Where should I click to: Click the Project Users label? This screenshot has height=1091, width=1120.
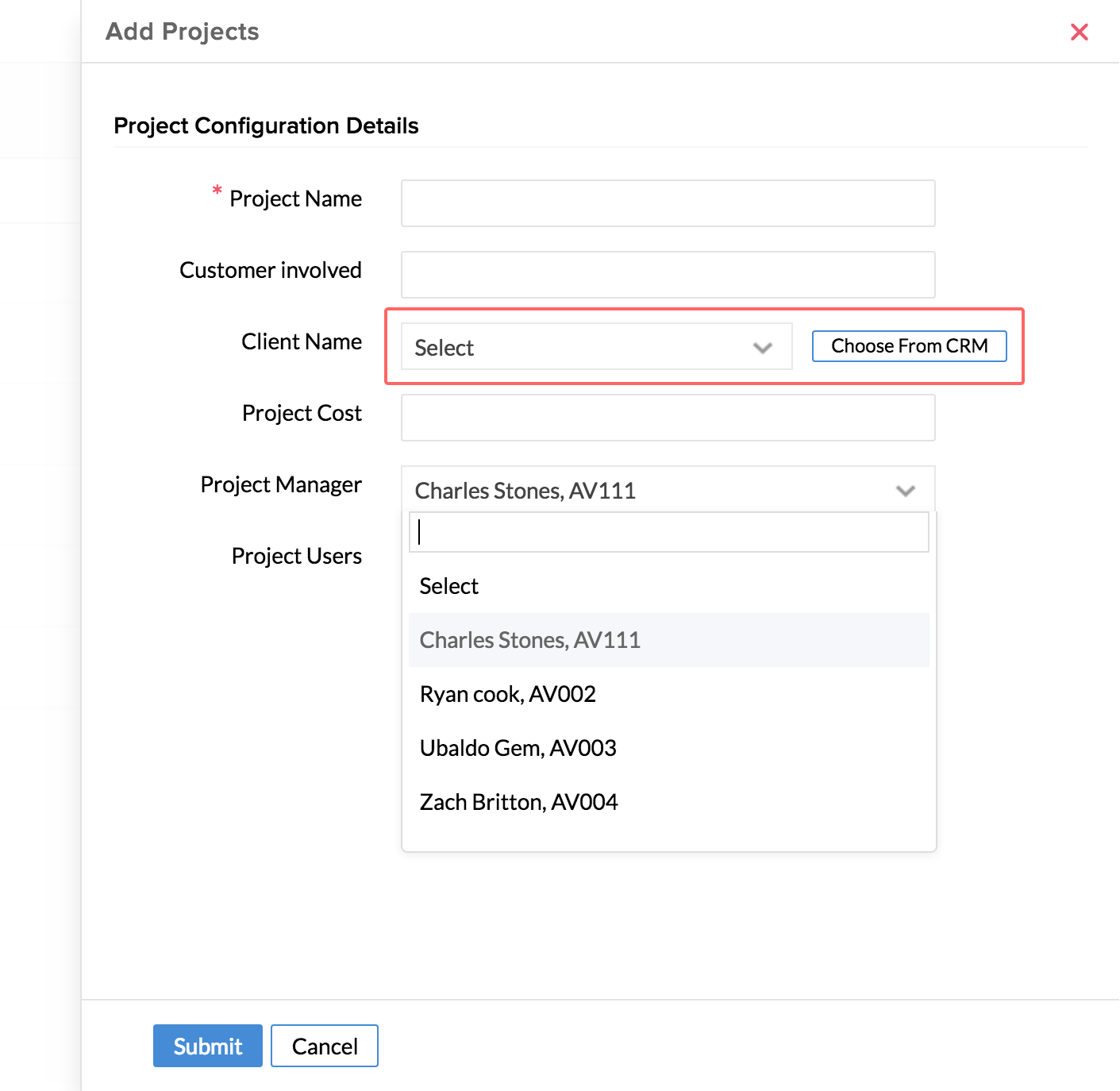[x=296, y=556]
